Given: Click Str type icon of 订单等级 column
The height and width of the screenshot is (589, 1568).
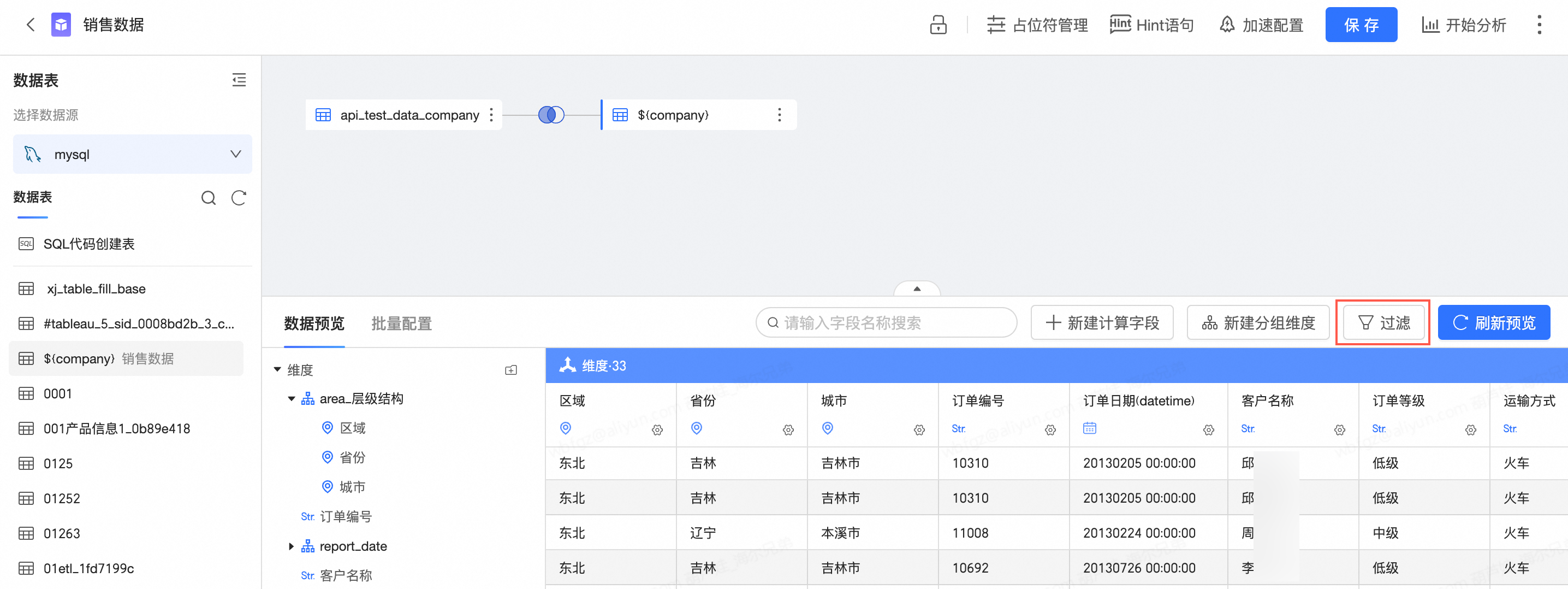Looking at the screenshot, I should [x=1378, y=429].
